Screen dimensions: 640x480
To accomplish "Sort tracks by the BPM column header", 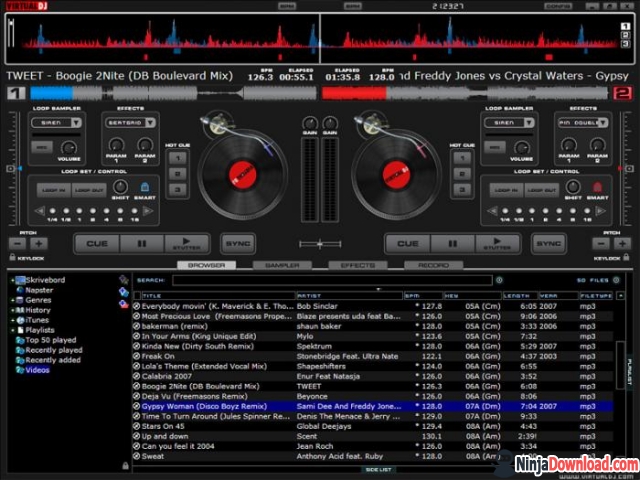I will pyautogui.click(x=423, y=296).
